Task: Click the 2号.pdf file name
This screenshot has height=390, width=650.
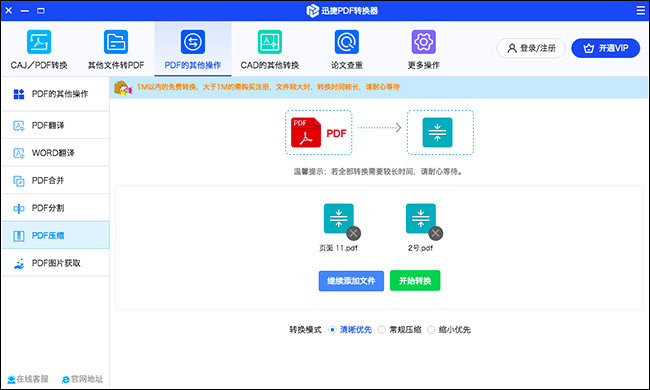Action: click(x=420, y=248)
